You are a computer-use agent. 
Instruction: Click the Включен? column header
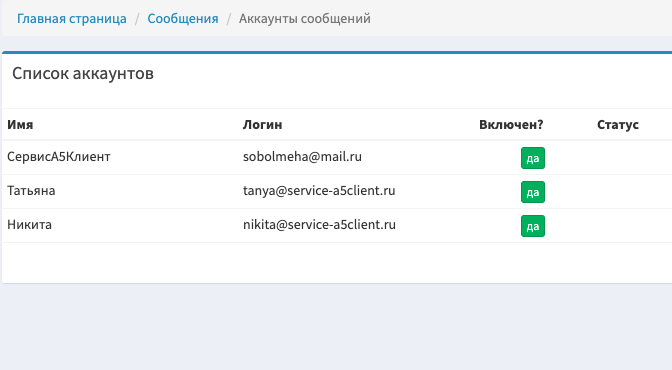(511, 125)
